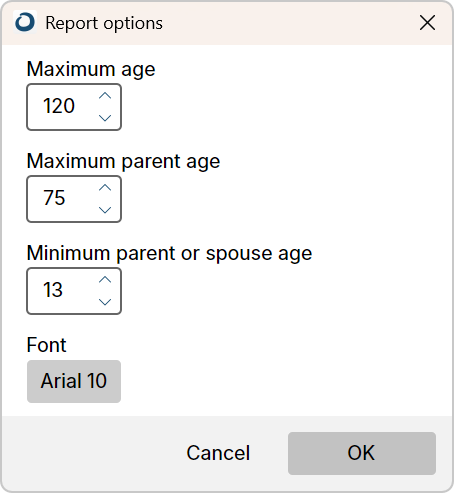Image resolution: width=454 pixels, height=493 pixels.
Task: Raise Minimum parent or spouse age value
Action: coord(105,280)
